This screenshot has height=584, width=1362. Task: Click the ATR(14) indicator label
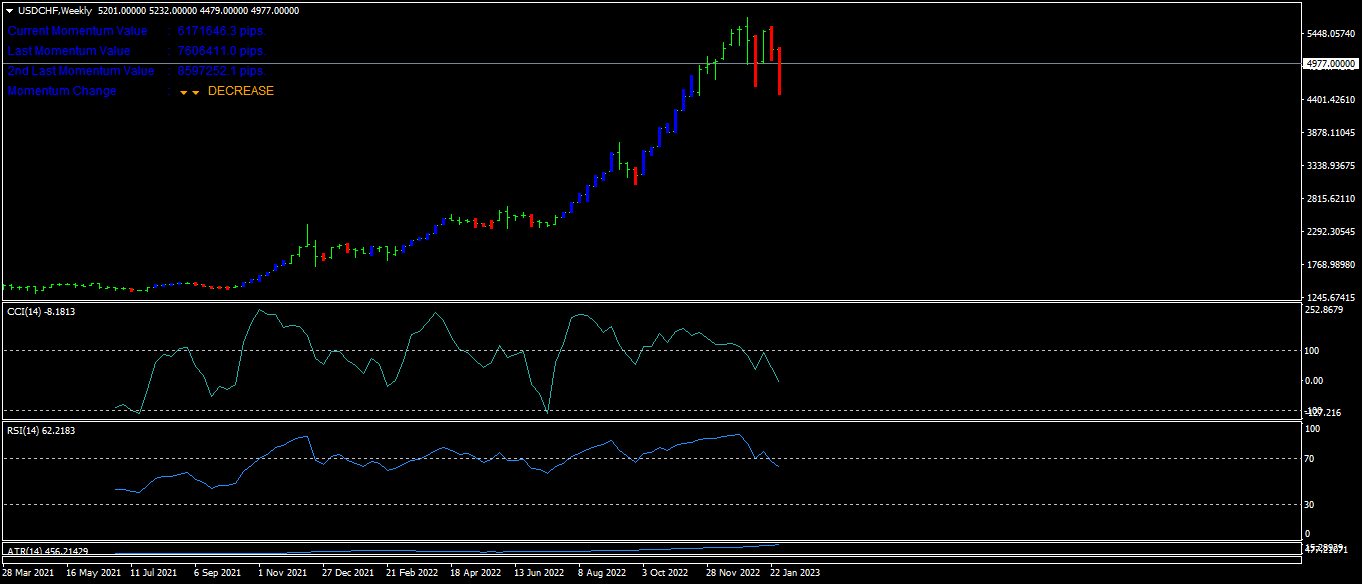[x=47, y=551]
